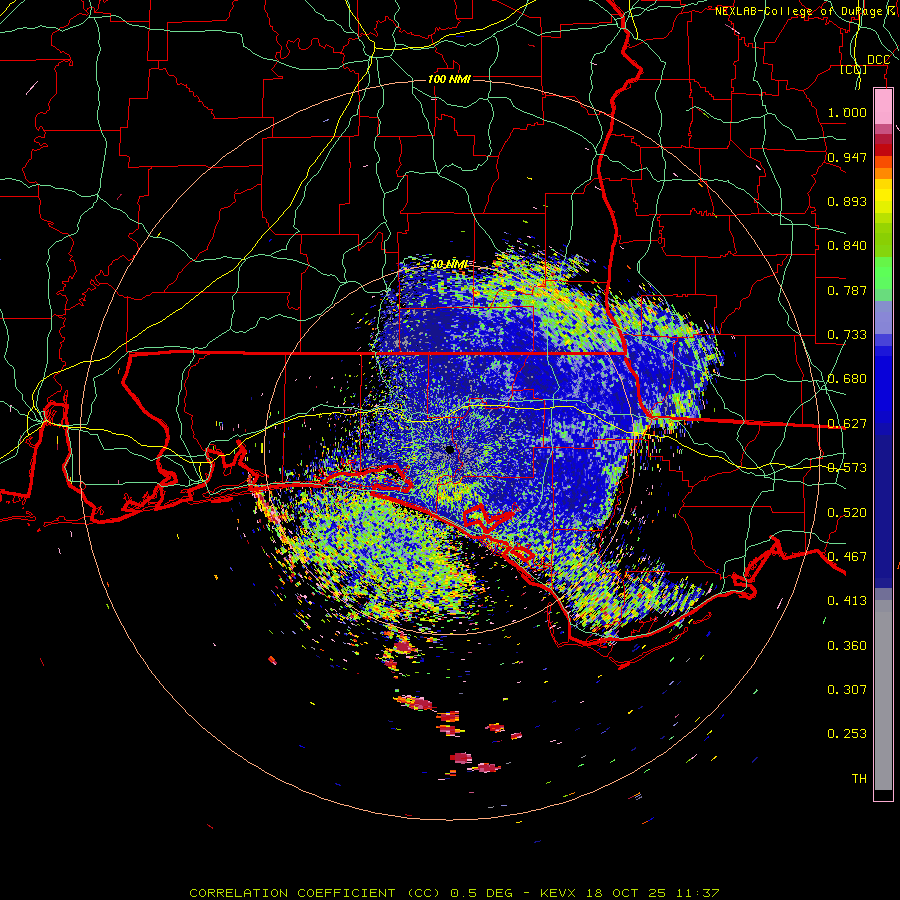Select the 0.413 scale value
900x900 pixels.
(x=847, y=601)
